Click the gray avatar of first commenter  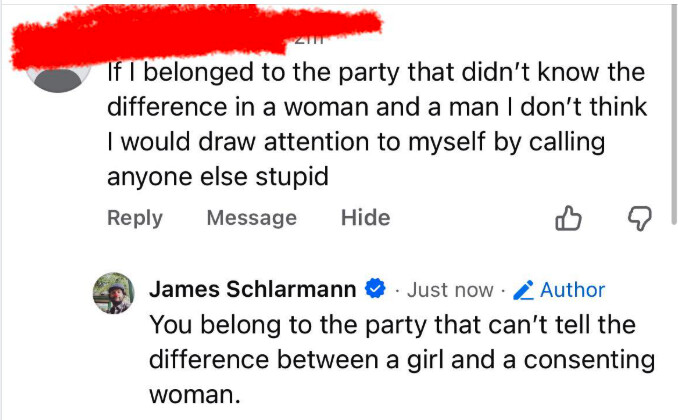pyautogui.click(x=59, y=78)
